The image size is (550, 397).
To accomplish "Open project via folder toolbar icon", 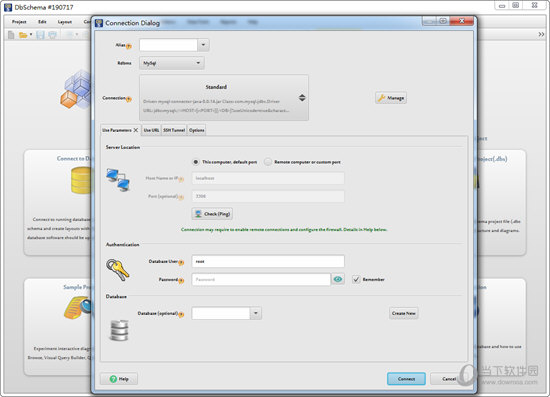I will point(23,35).
